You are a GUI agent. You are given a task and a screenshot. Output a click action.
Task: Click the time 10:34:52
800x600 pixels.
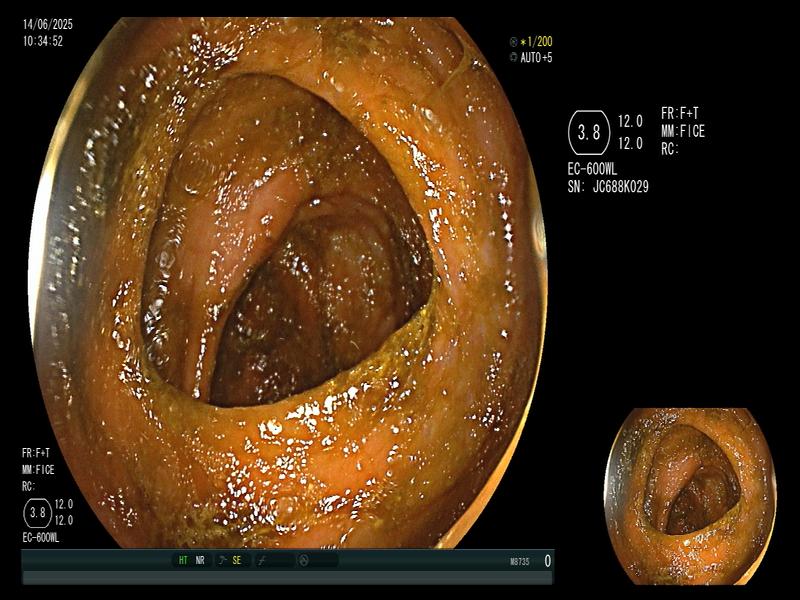click(43, 41)
